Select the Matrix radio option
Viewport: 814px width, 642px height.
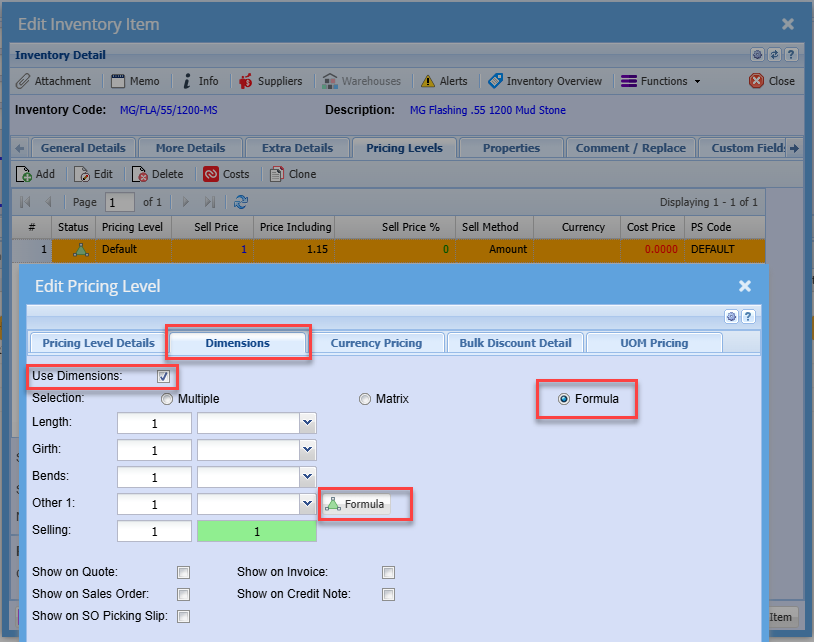click(x=365, y=399)
